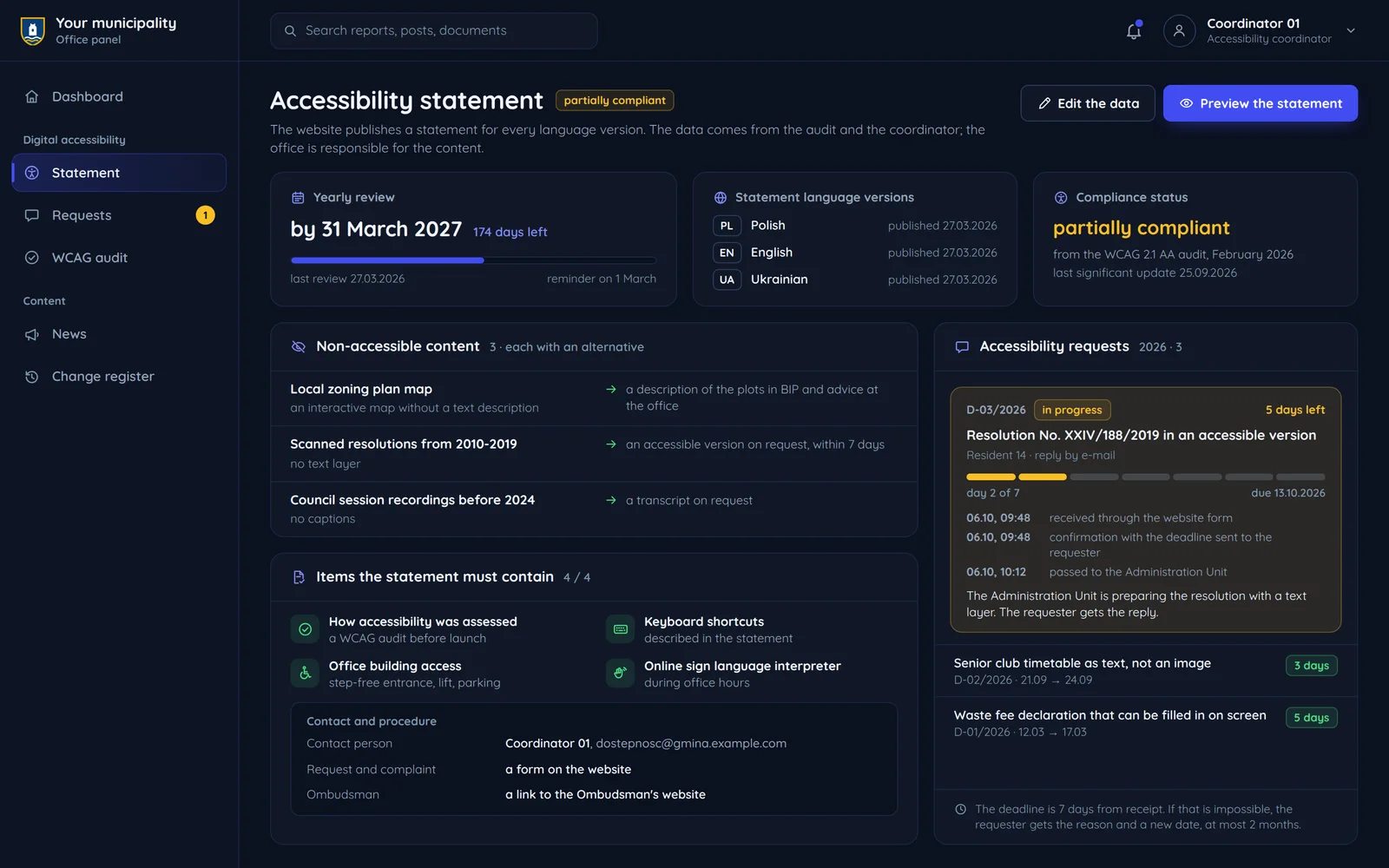Open the Change register
Image resolution: width=1389 pixels, height=868 pixels.
click(119, 377)
